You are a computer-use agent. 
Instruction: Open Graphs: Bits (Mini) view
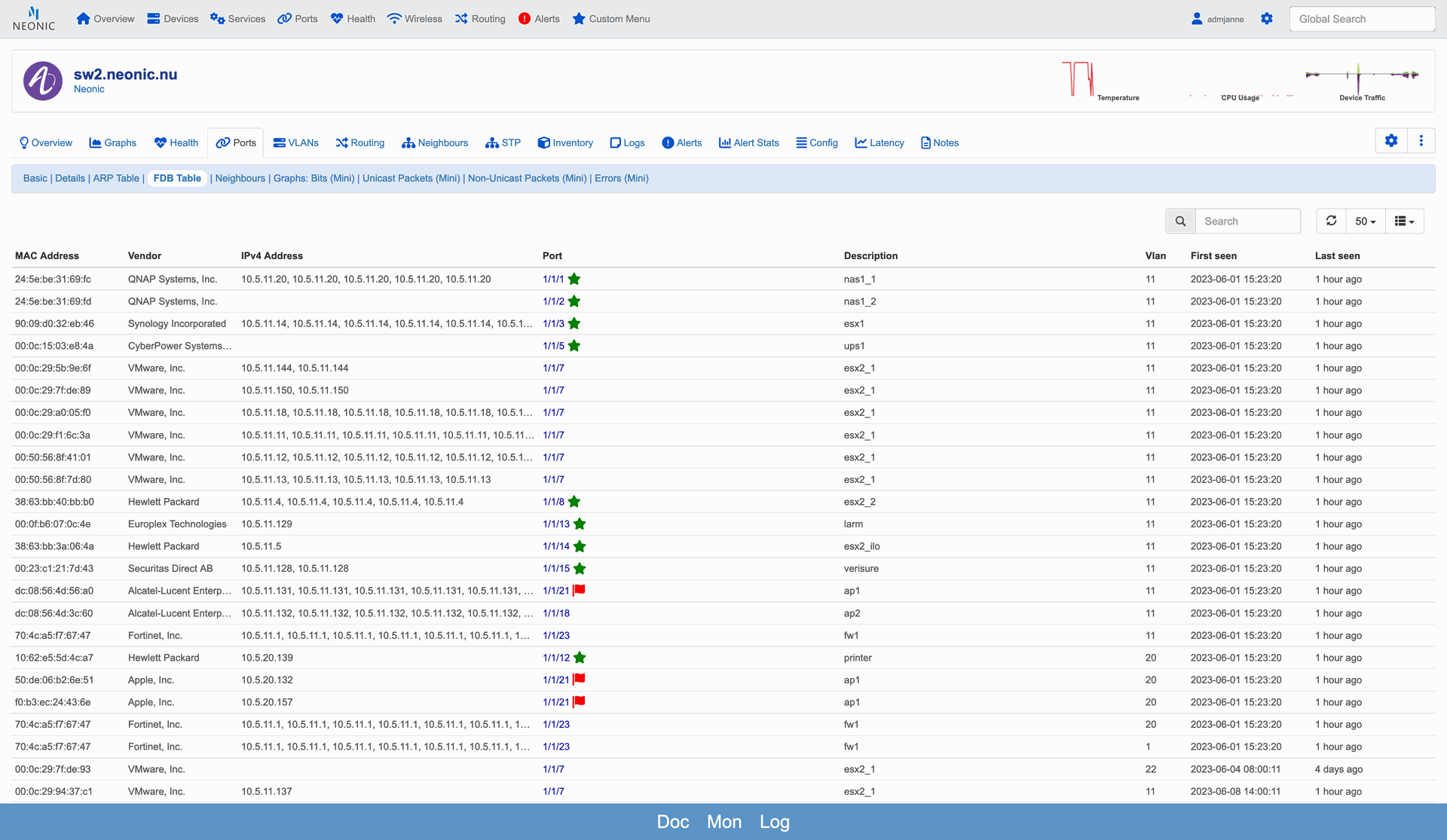point(314,179)
